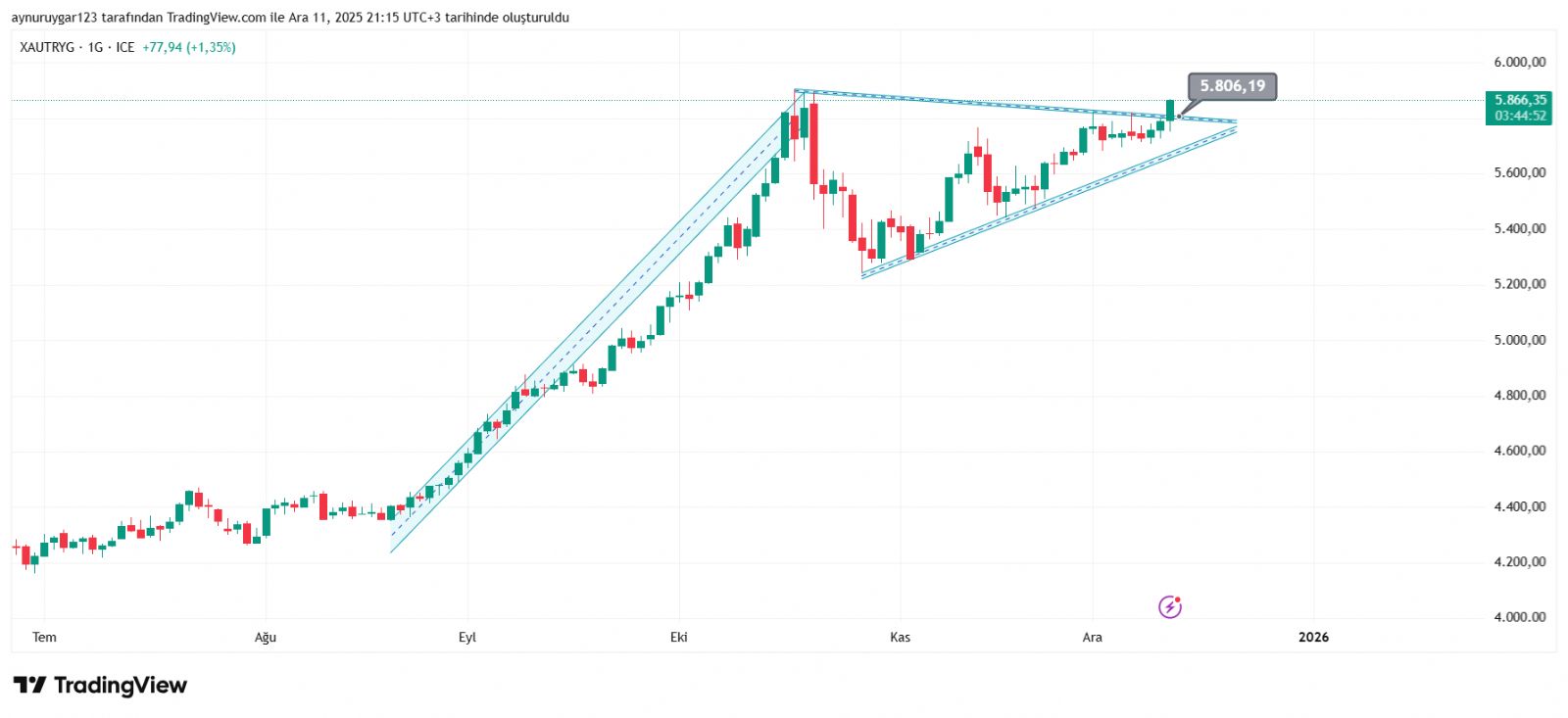Screen dimensions: 1568x718
Task: Click the 5.806,19 price callout label
Action: (x=1232, y=86)
